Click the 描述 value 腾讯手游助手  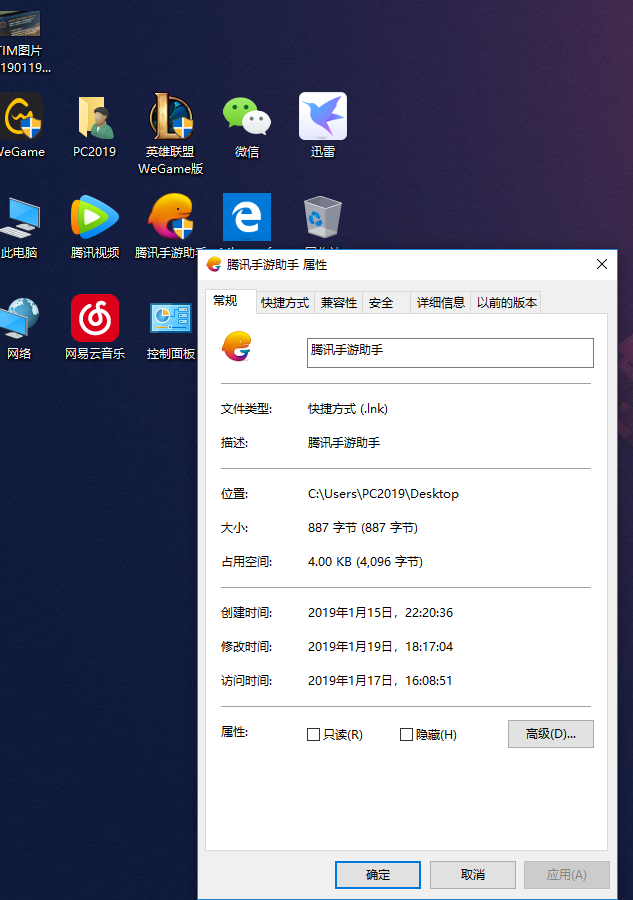tap(344, 443)
